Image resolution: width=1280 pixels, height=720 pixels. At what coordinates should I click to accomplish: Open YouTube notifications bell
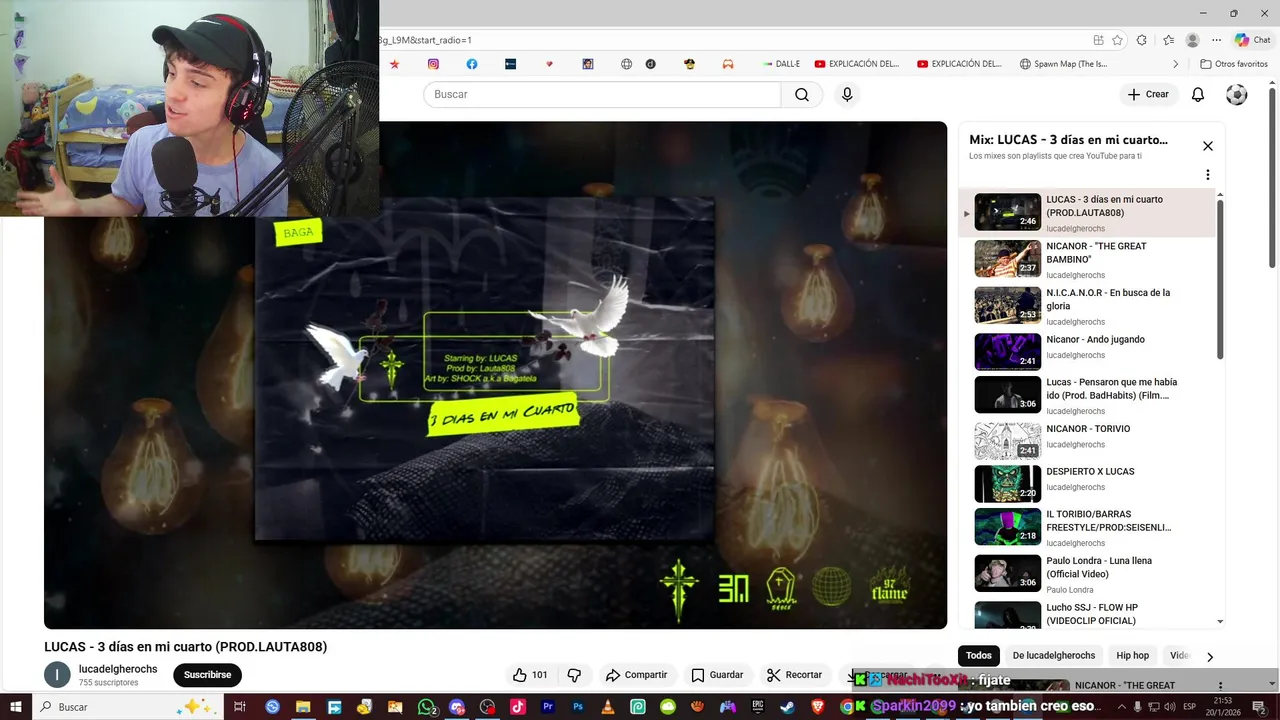click(1198, 94)
